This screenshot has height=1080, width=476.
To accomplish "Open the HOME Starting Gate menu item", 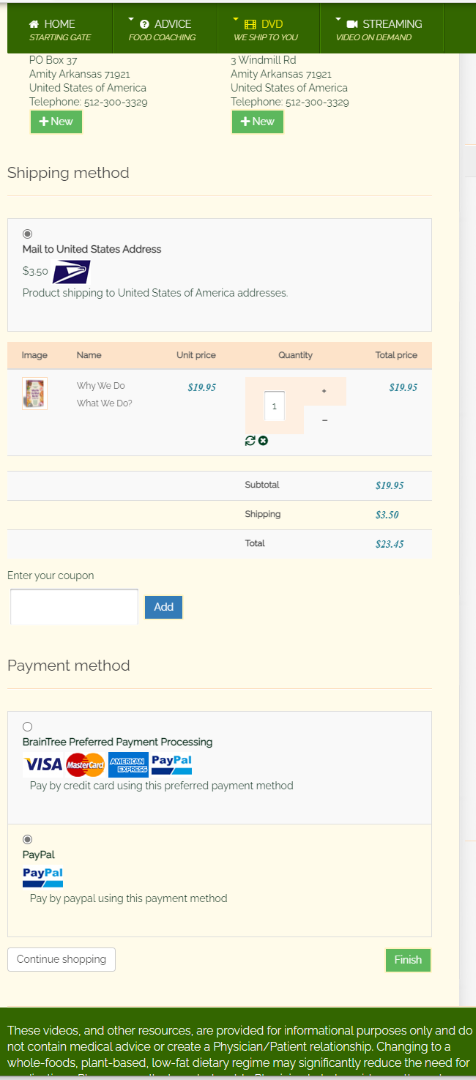I will point(59,30).
